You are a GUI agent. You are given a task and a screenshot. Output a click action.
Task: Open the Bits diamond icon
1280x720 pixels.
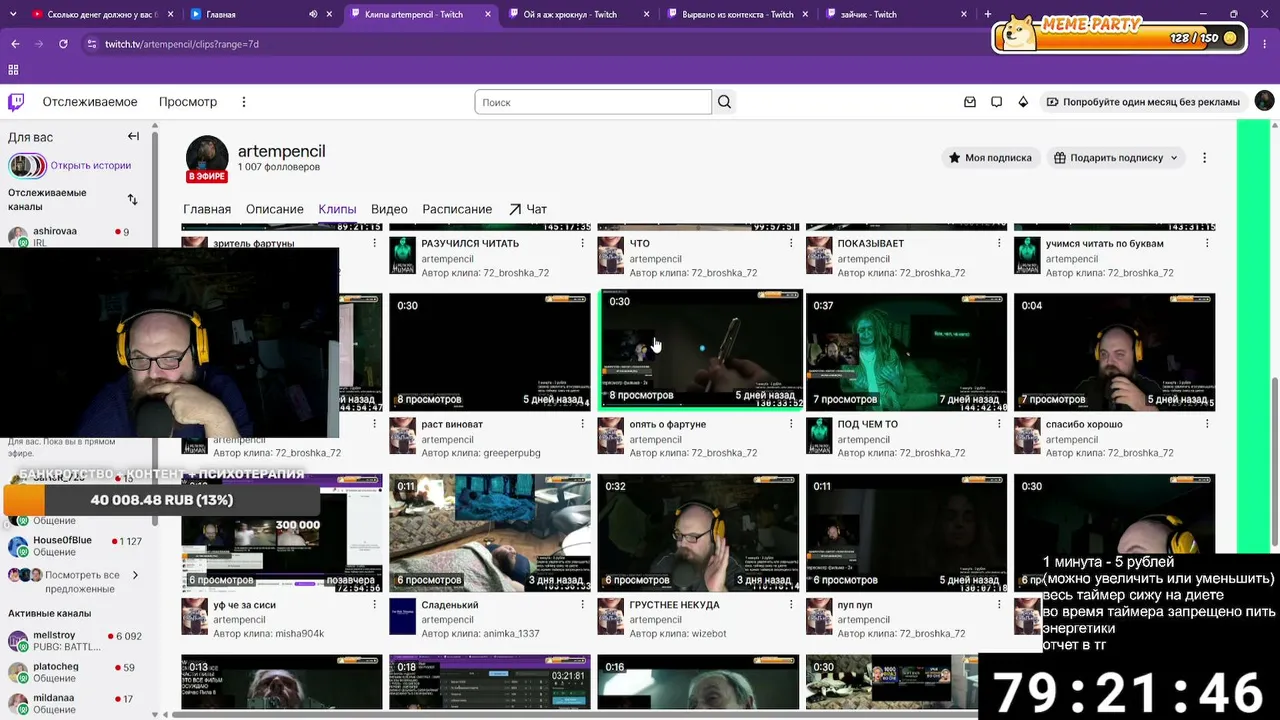coord(1023,102)
